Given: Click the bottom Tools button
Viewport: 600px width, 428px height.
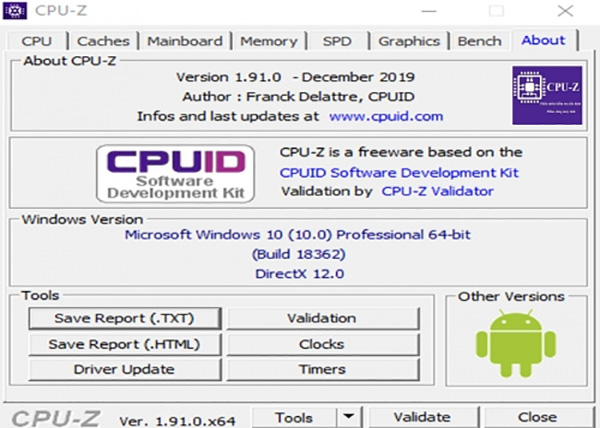Looking at the screenshot, I should 294,418.
